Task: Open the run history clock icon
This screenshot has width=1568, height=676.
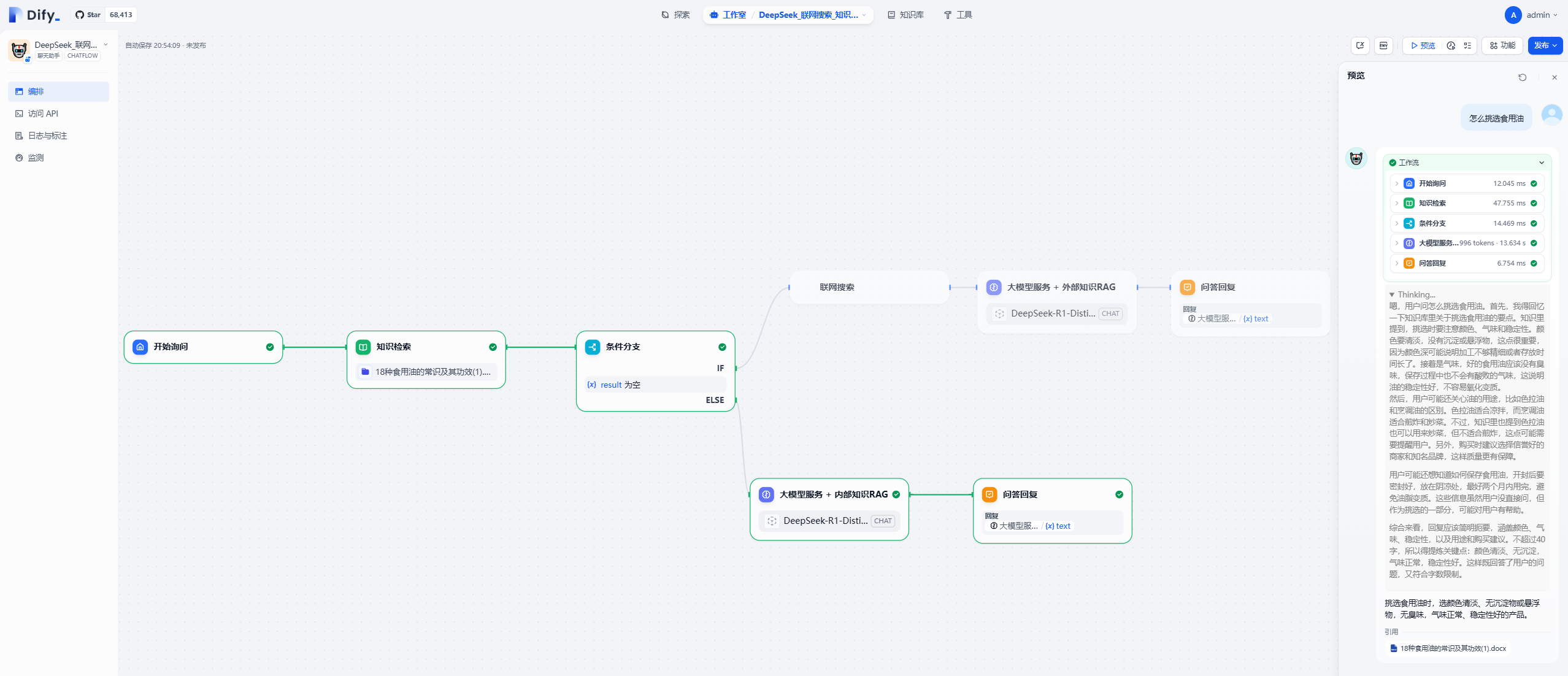Action: (1451, 45)
